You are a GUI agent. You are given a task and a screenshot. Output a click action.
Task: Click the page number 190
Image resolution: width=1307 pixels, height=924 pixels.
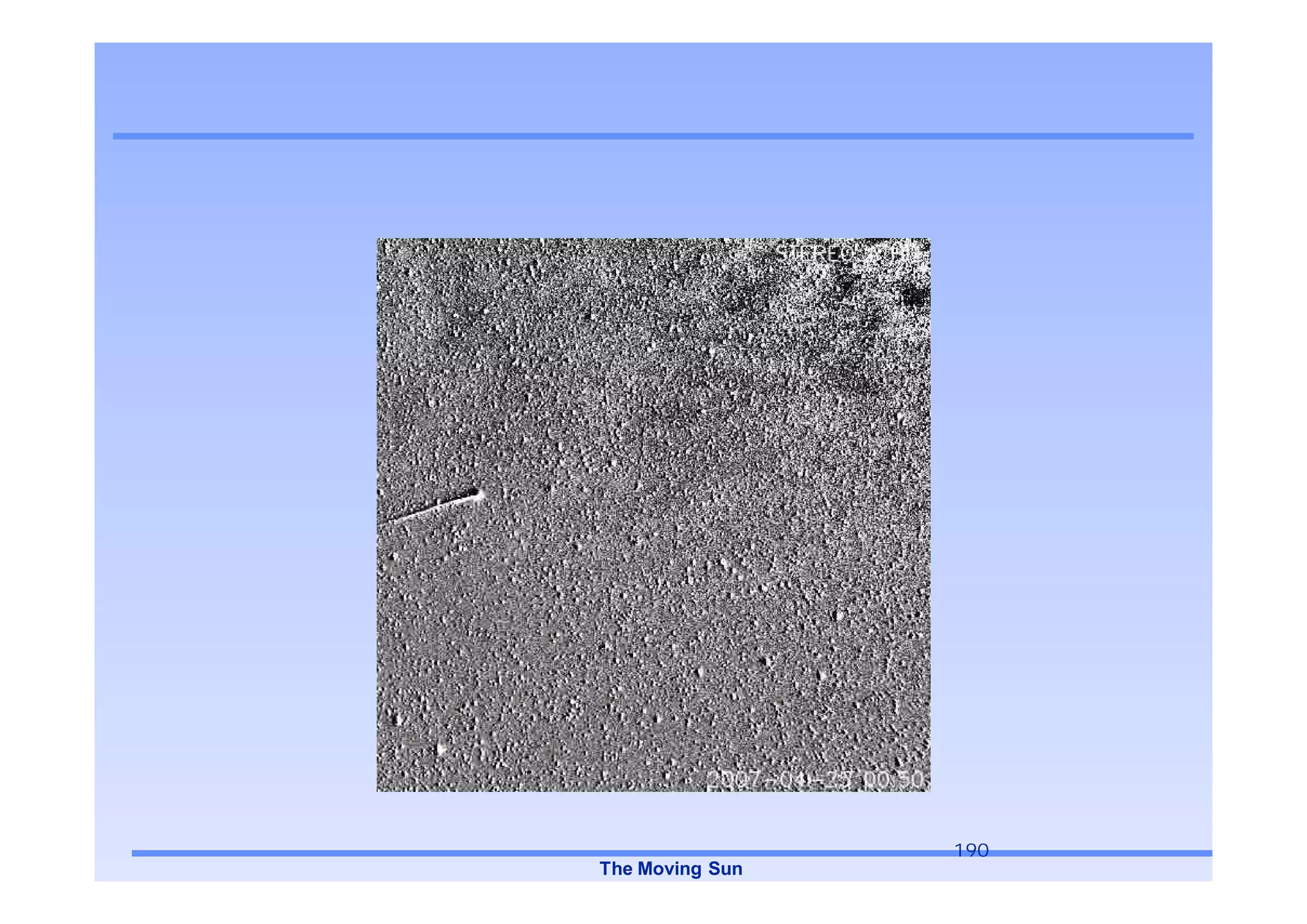(x=971, y=850)
